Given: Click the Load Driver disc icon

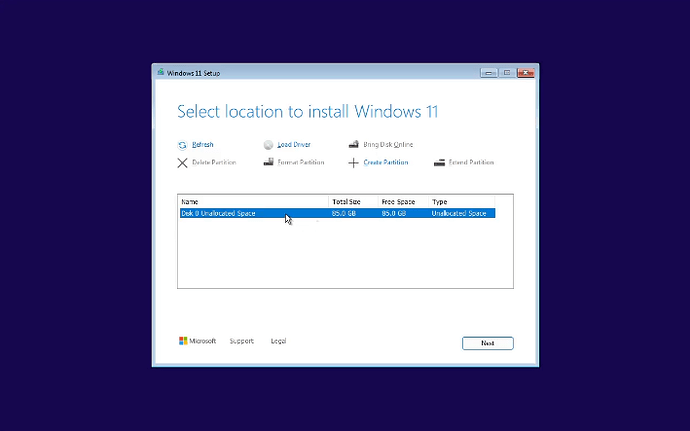Looking at the screenshot, I should click(x=268, y=145).
